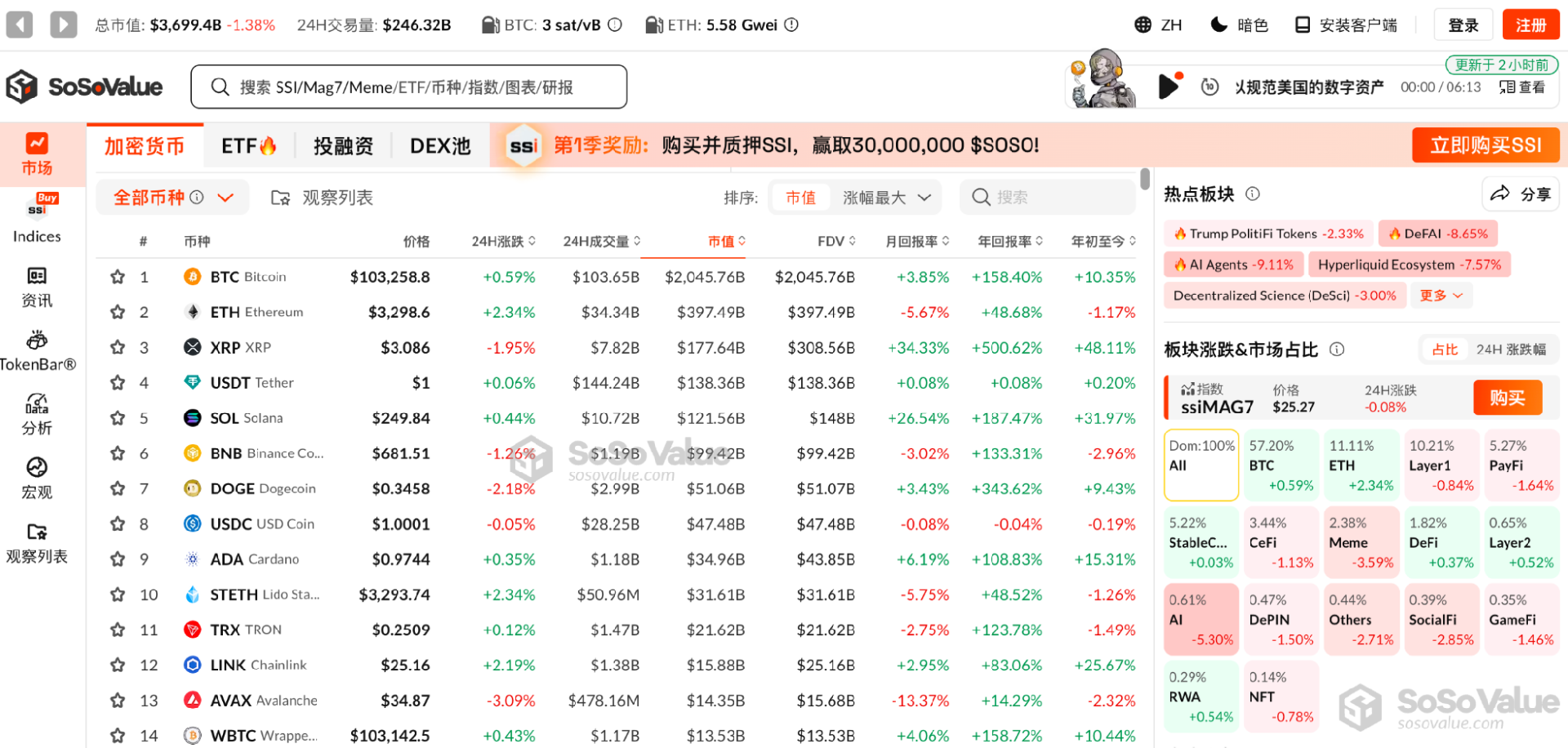1568x748 pixels.
Task: Open the SSI Indices sidebar item
Action: [37, 219]
